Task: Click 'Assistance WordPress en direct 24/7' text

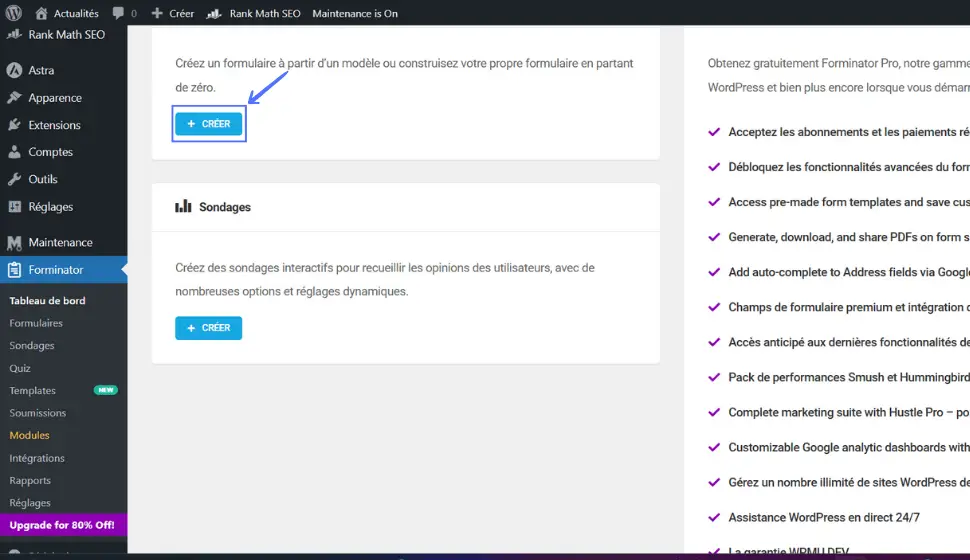Action: coord(824,517)
